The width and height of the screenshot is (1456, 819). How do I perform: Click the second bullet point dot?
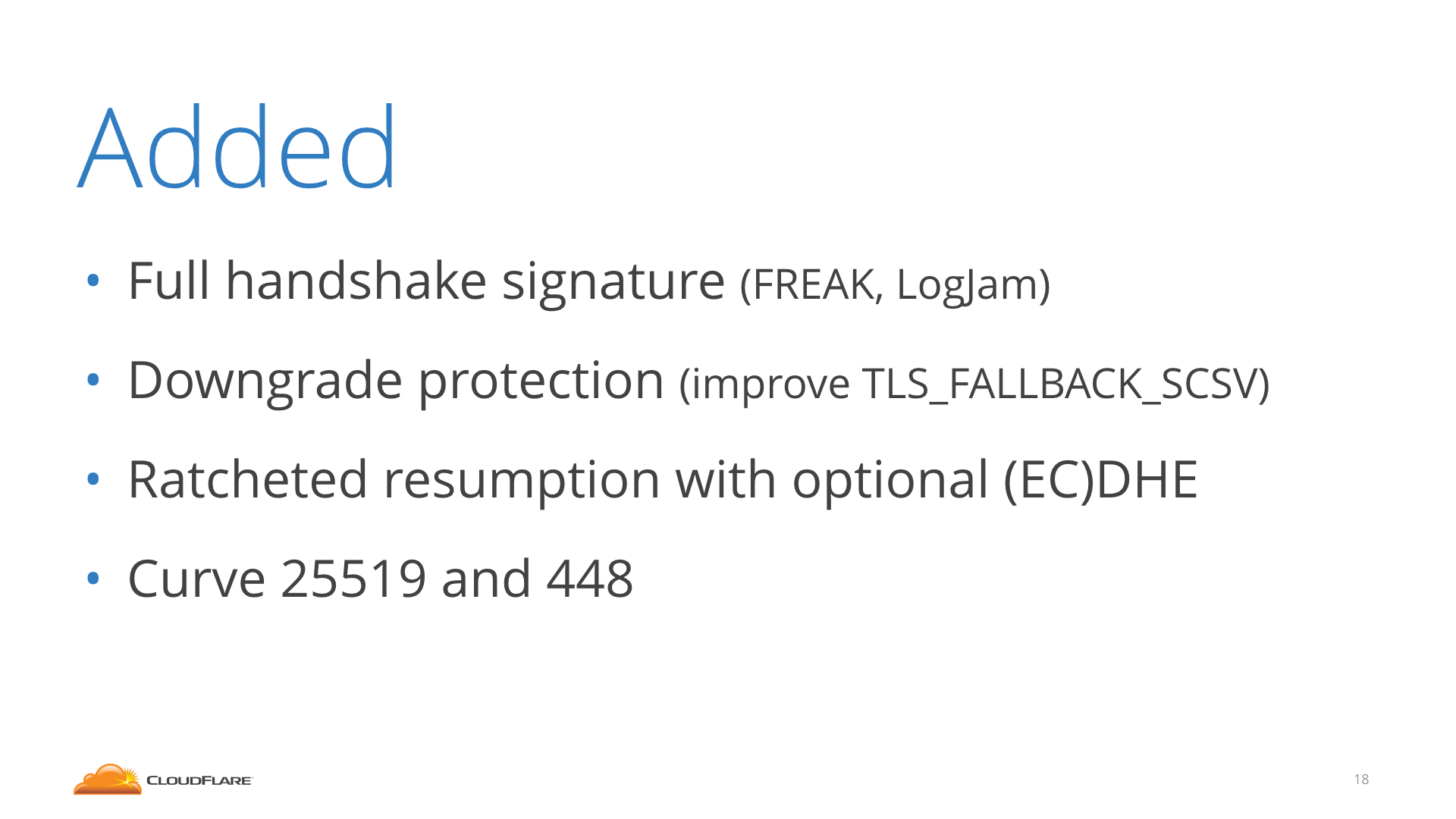coord(93,380)
